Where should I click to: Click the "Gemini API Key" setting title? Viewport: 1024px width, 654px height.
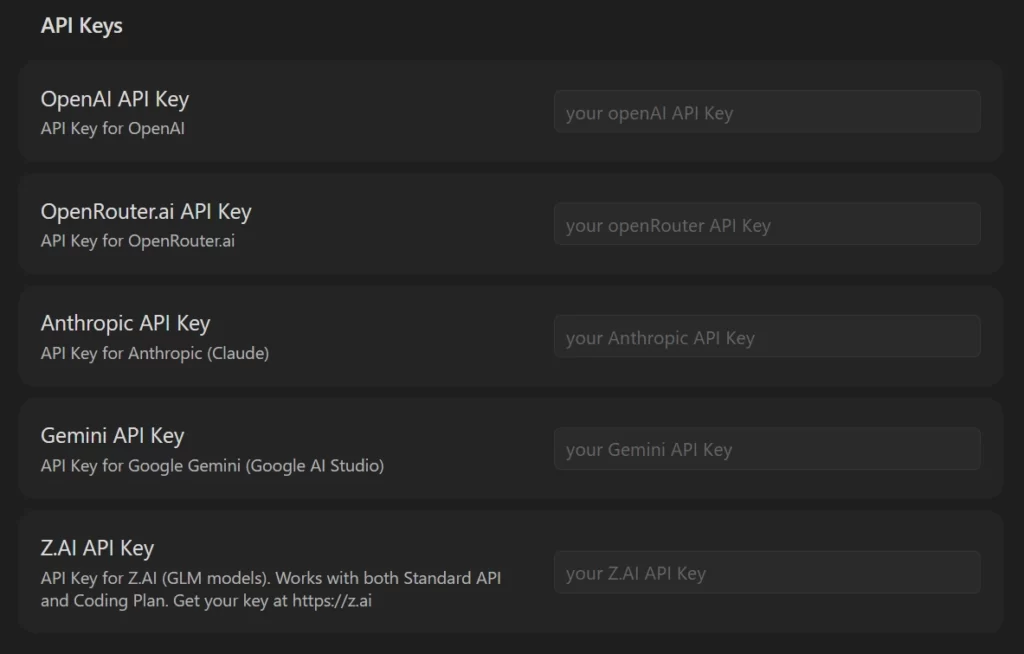tap(113, 436)
